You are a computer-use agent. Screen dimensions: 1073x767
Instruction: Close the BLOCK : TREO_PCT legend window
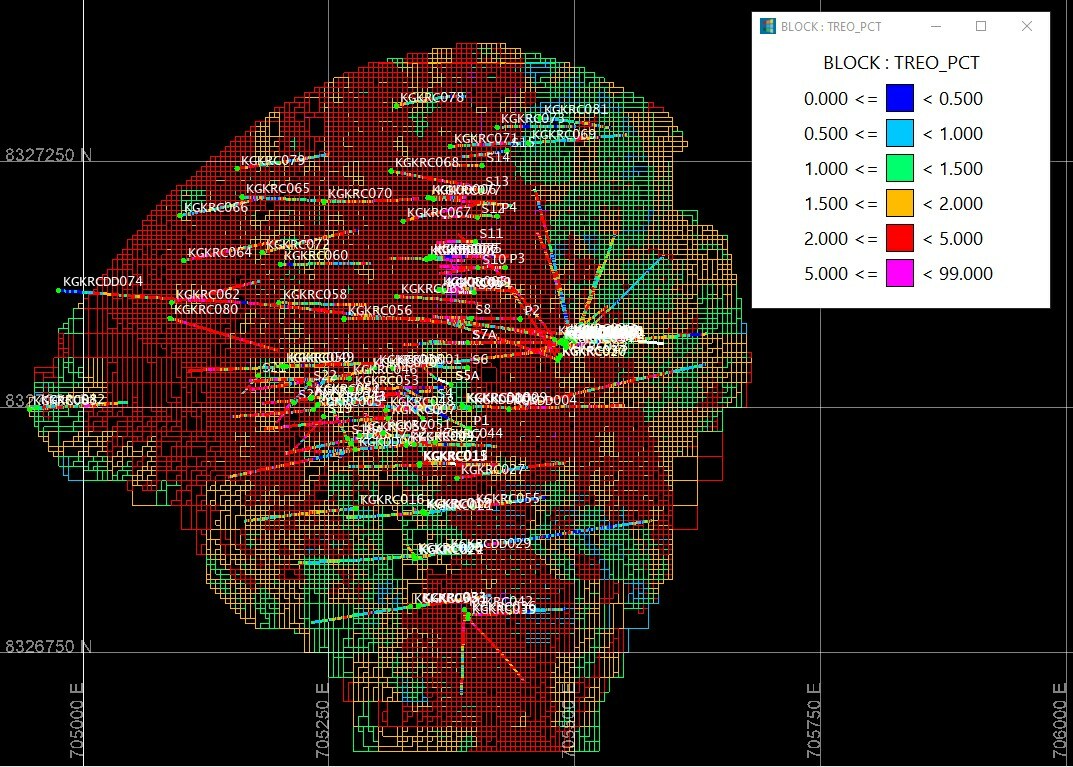[x=1027, y=27]
